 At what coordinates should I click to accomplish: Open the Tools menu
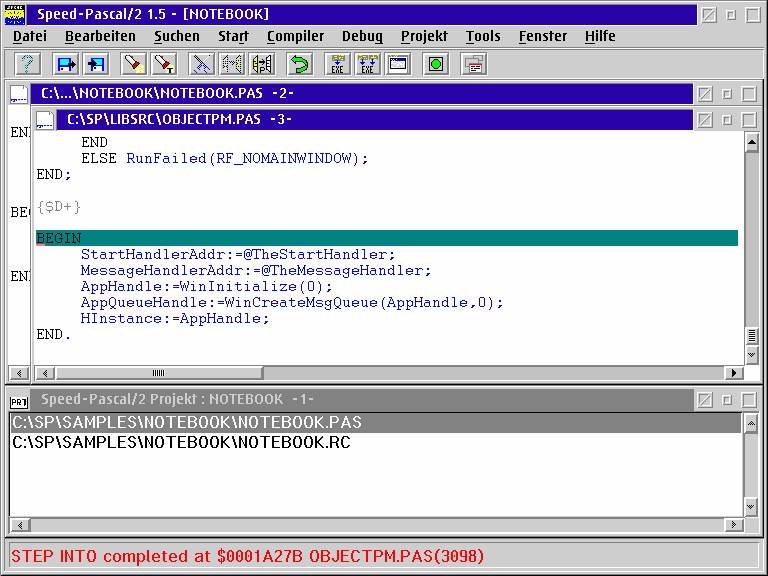click(x=483, y=36)
